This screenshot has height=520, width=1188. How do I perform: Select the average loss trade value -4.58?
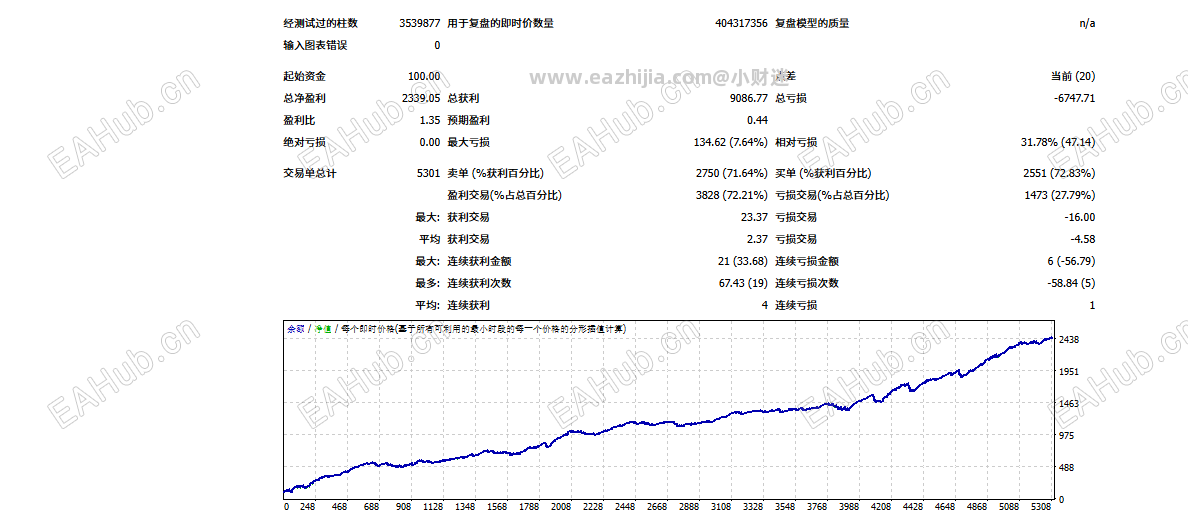(x=1083, y=240)
